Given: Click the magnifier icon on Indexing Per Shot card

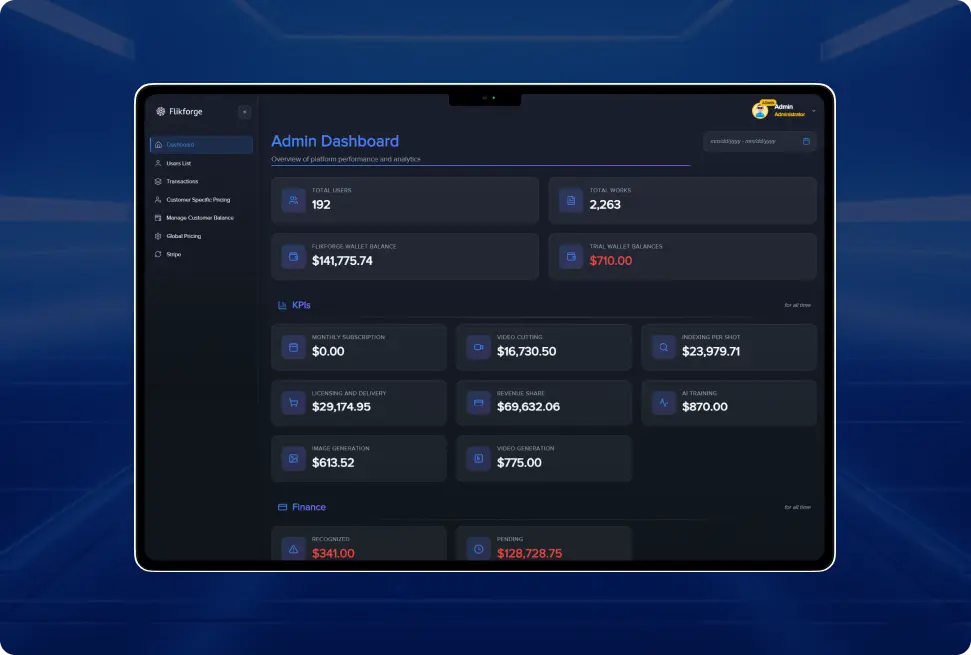Looking at the screenshot, I should (663, 346).
